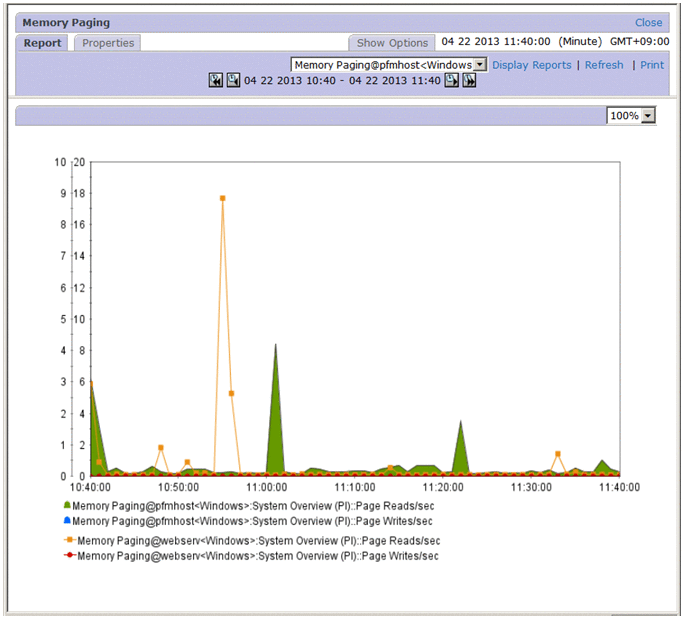Click the tallest orange peak data point
The height and width of the screenshot is (619, 685).
click(222, 198)
